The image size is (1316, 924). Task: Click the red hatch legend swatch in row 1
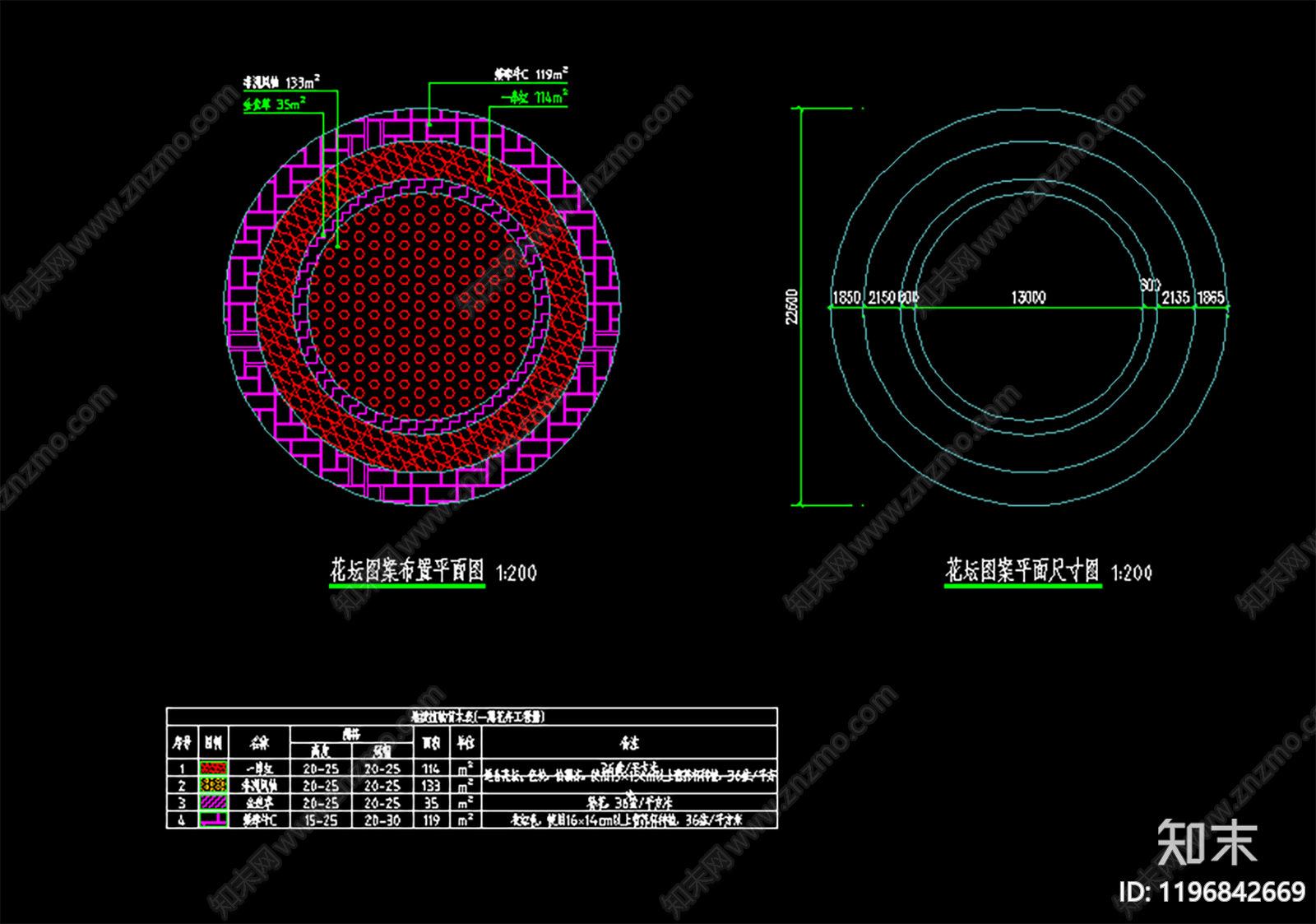214,768
